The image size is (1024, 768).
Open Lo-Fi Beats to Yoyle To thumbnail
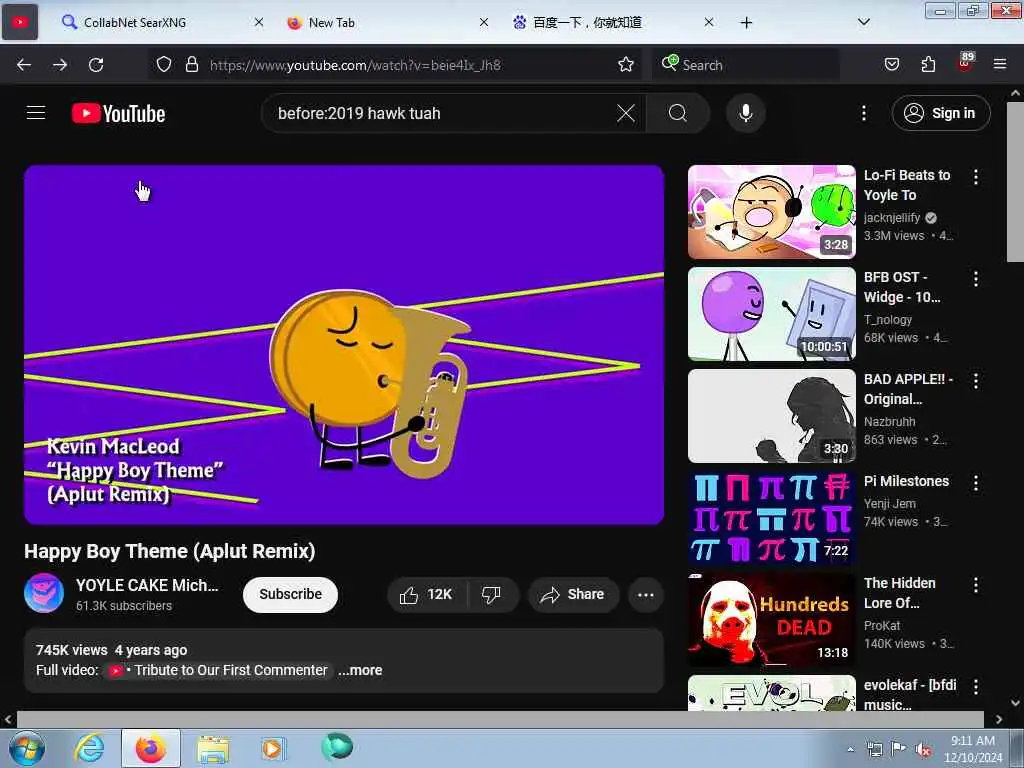point(771,212)
